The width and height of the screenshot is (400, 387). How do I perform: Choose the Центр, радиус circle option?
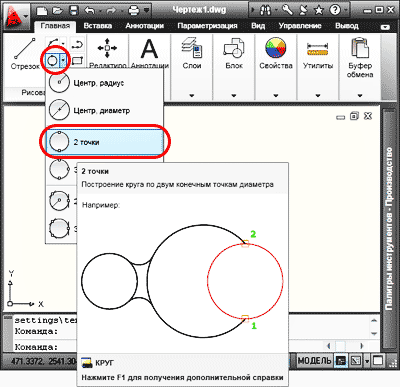[104, 83]
